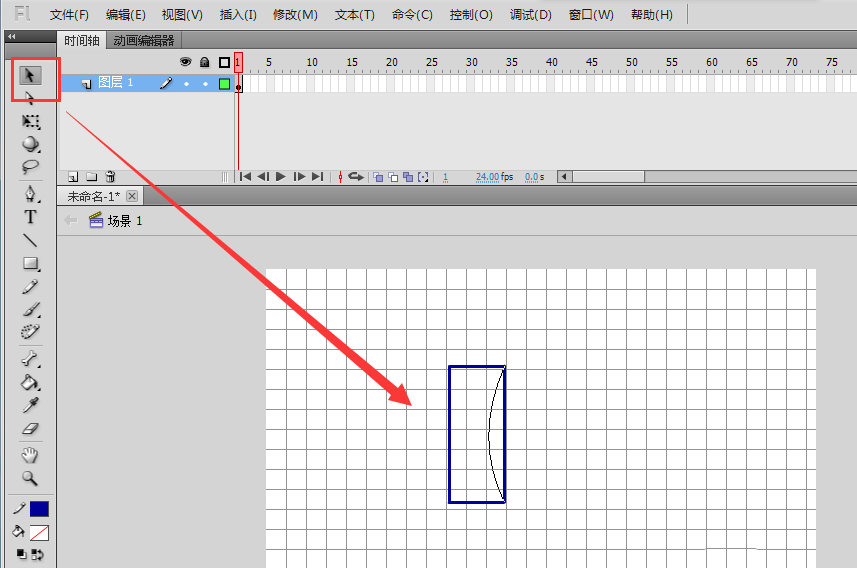
Task: Select the Brush tool
Action: pyautogui.click(x=31, y=309)
